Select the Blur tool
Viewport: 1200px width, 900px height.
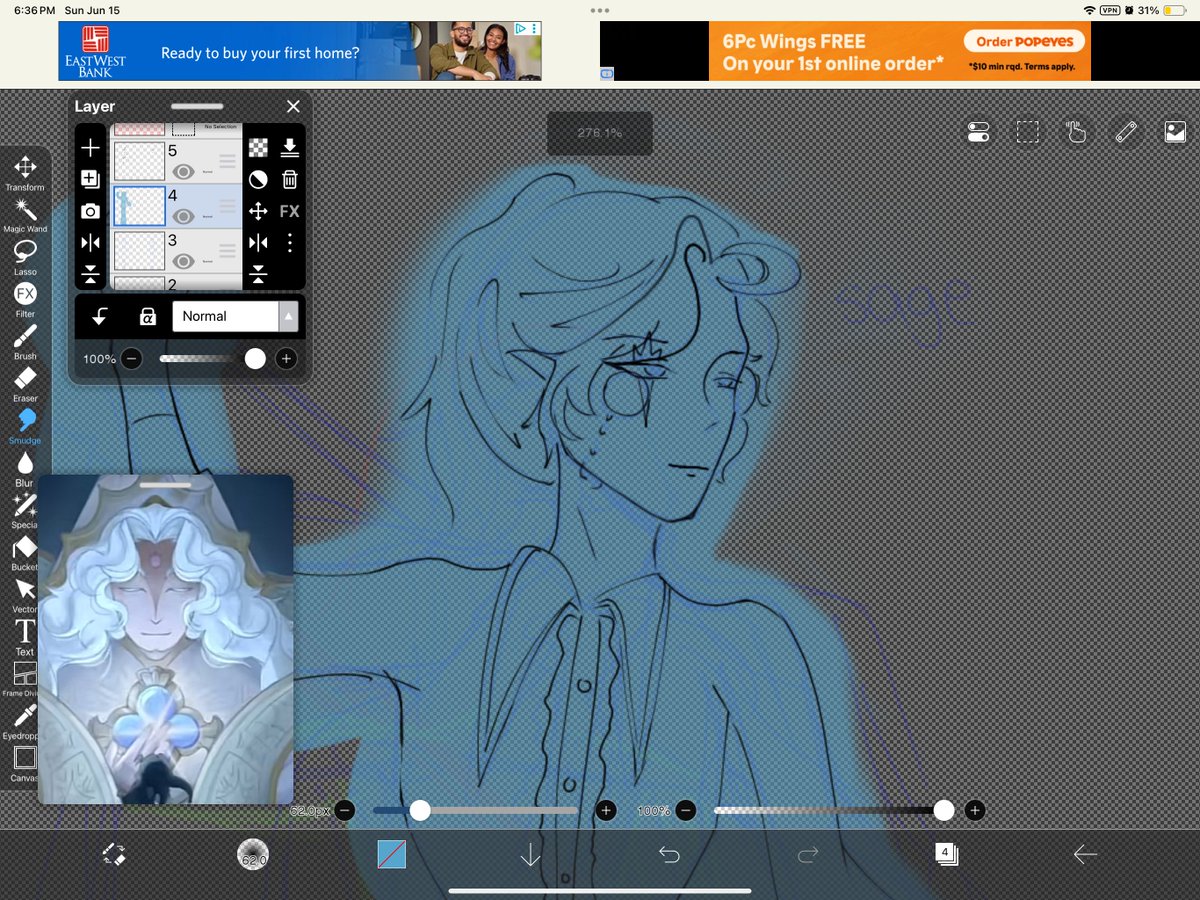(x=25, y=468)
